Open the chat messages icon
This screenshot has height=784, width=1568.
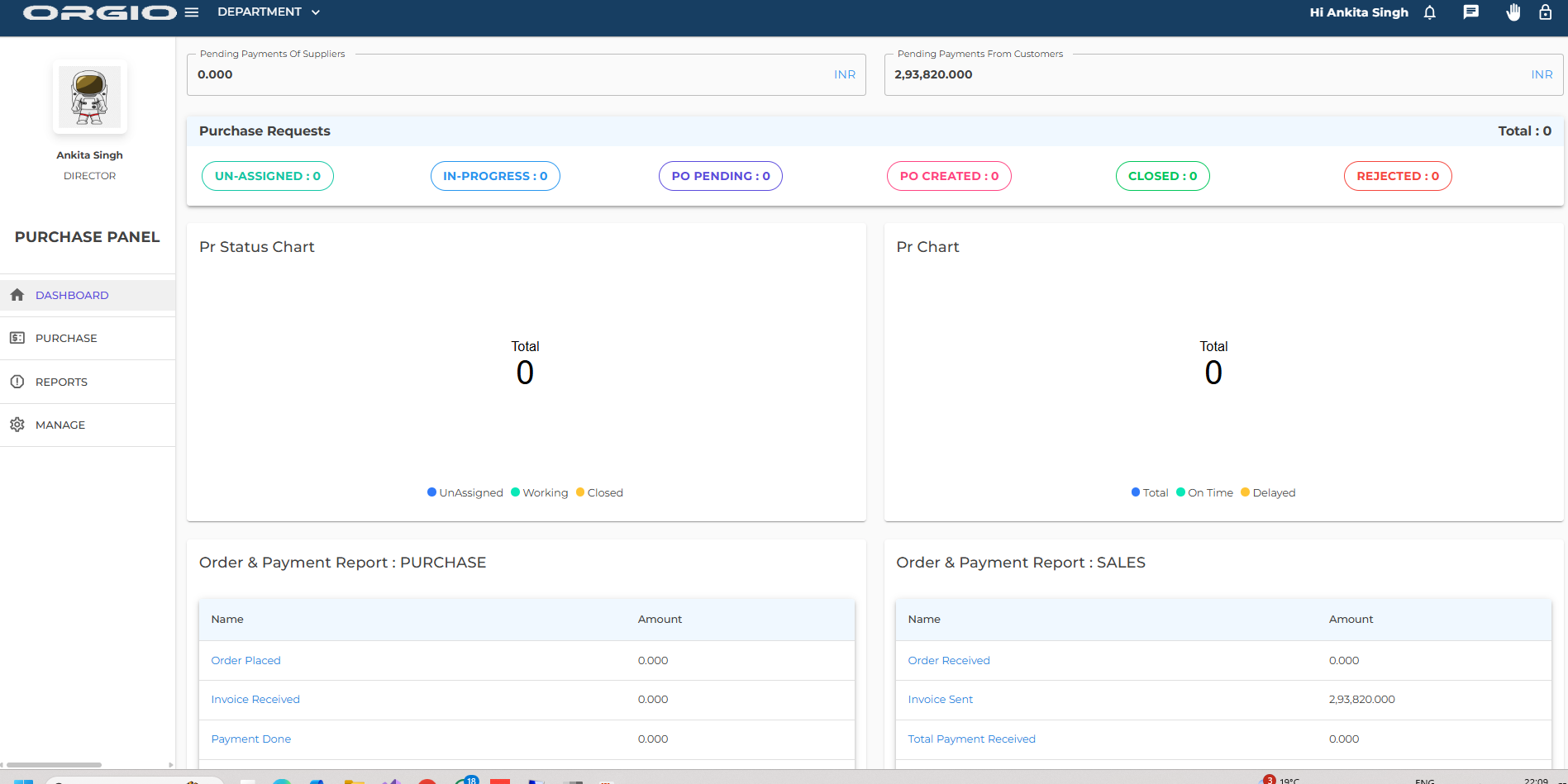click(x=1470, y=12)
